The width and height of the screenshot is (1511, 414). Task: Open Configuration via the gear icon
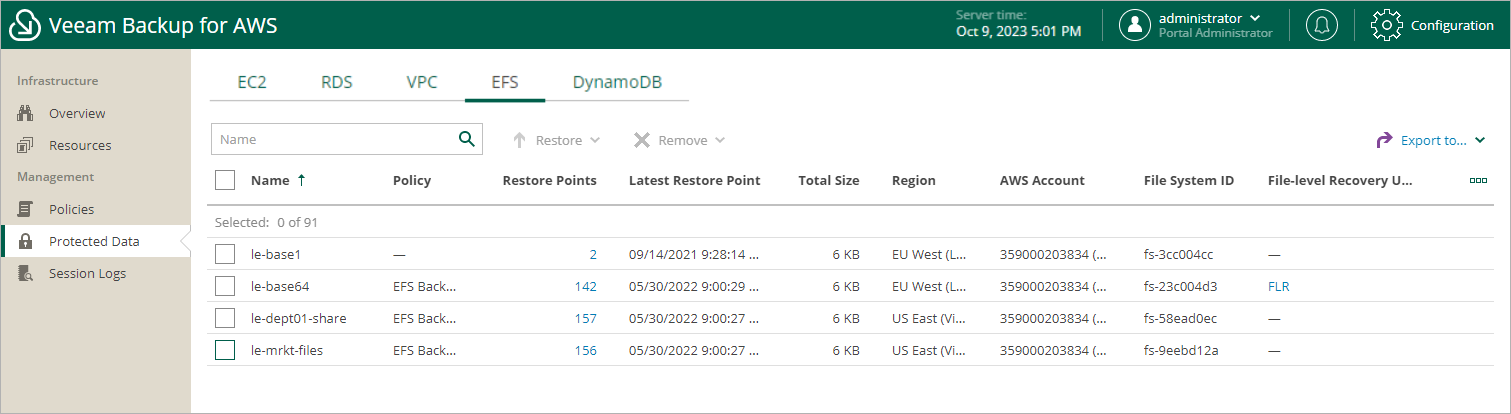pos(1387,26)
